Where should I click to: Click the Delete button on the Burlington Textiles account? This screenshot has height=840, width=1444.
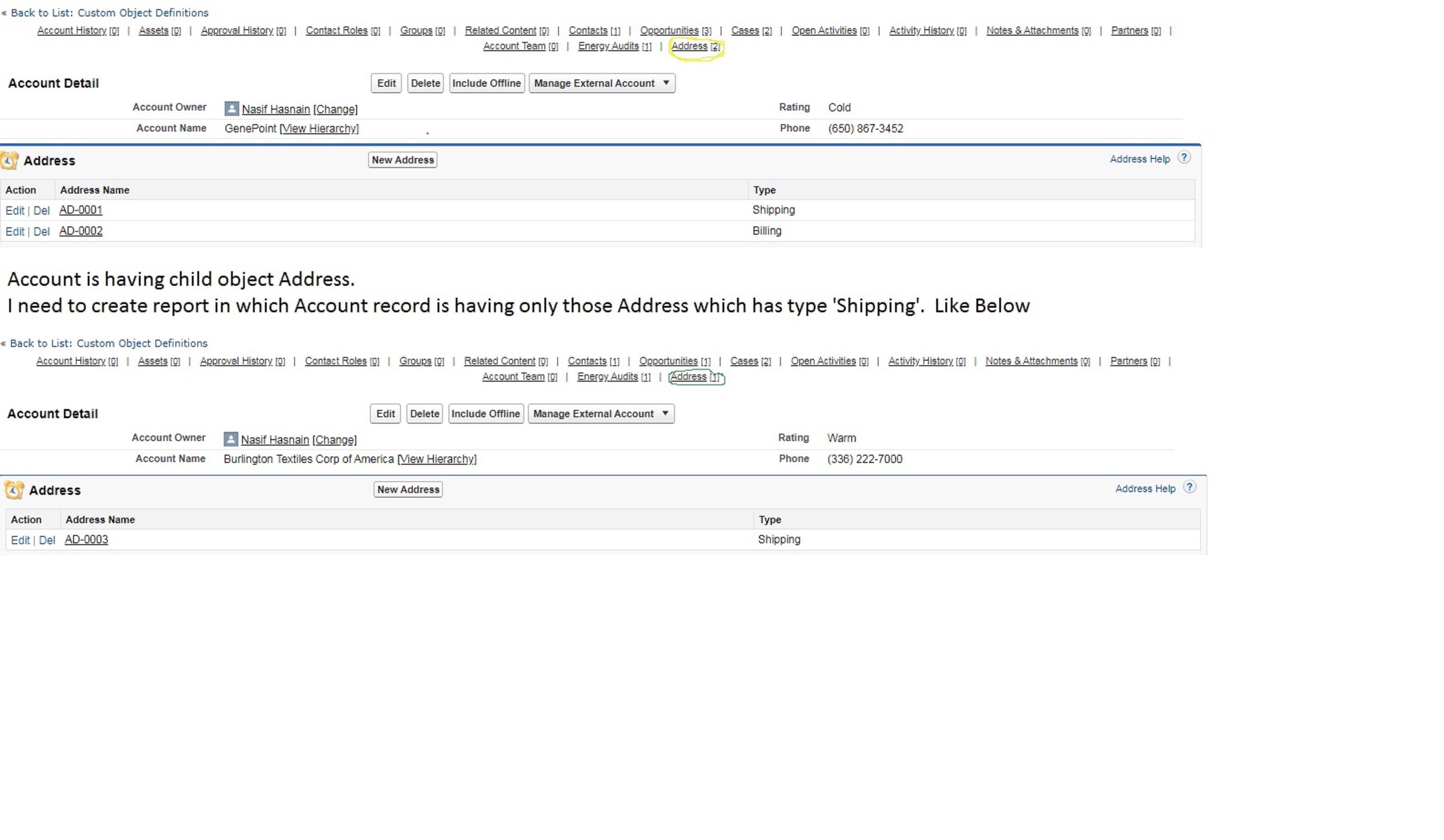(x=424, y=414)
